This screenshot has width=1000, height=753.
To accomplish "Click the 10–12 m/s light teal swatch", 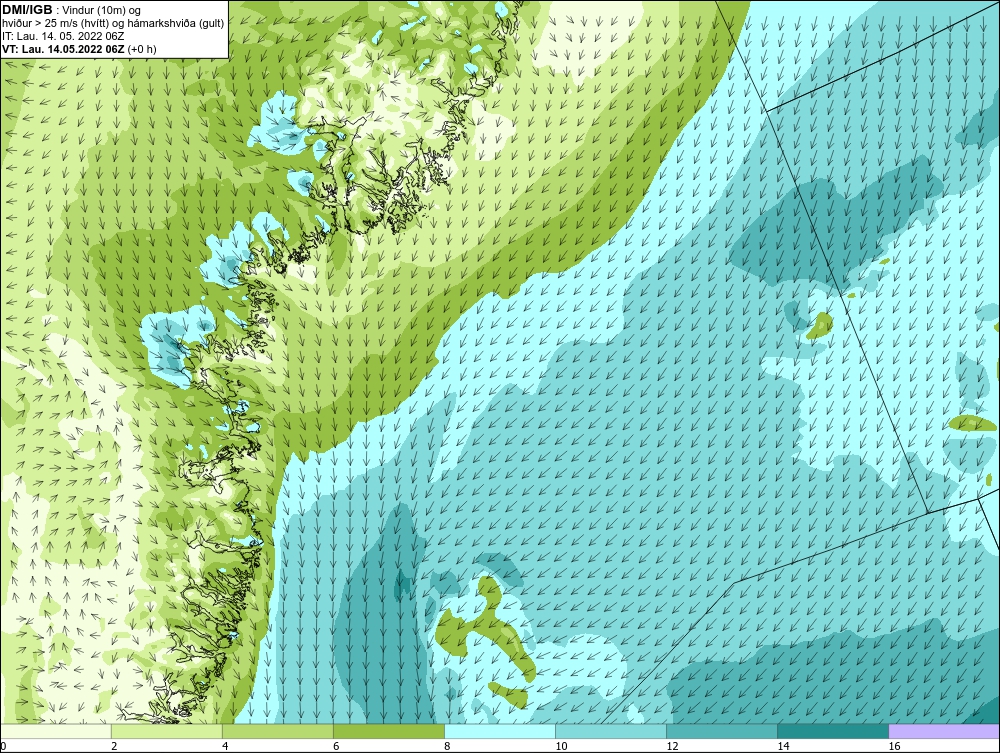I will click(611, 731).
